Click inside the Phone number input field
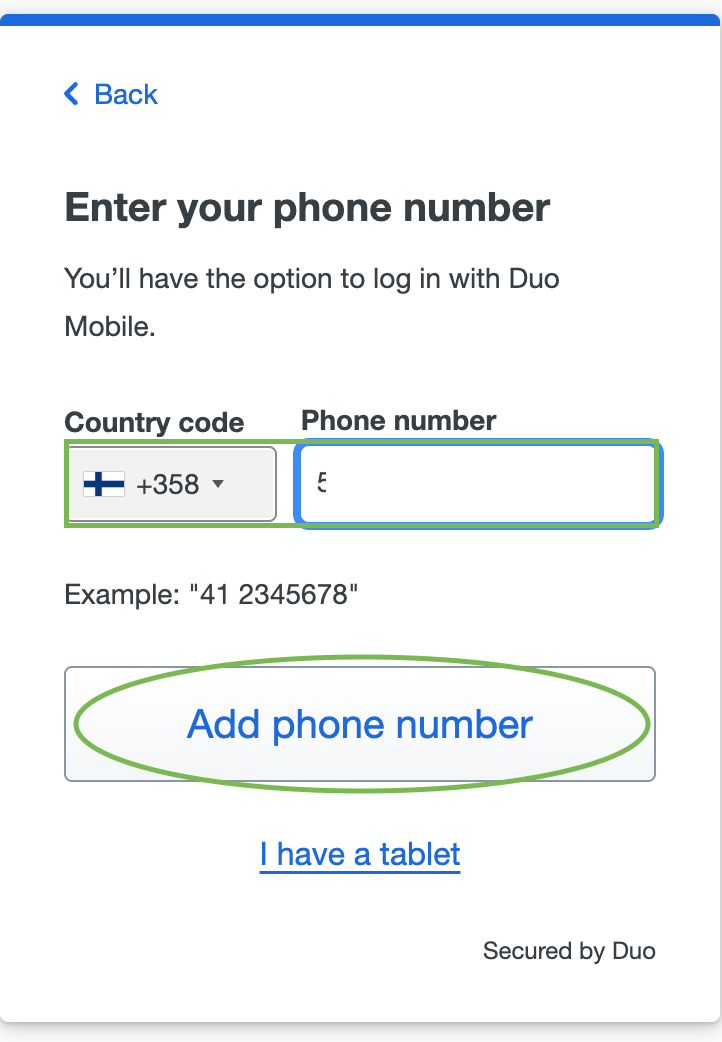722x1042 pixels. tap(477, 483)
